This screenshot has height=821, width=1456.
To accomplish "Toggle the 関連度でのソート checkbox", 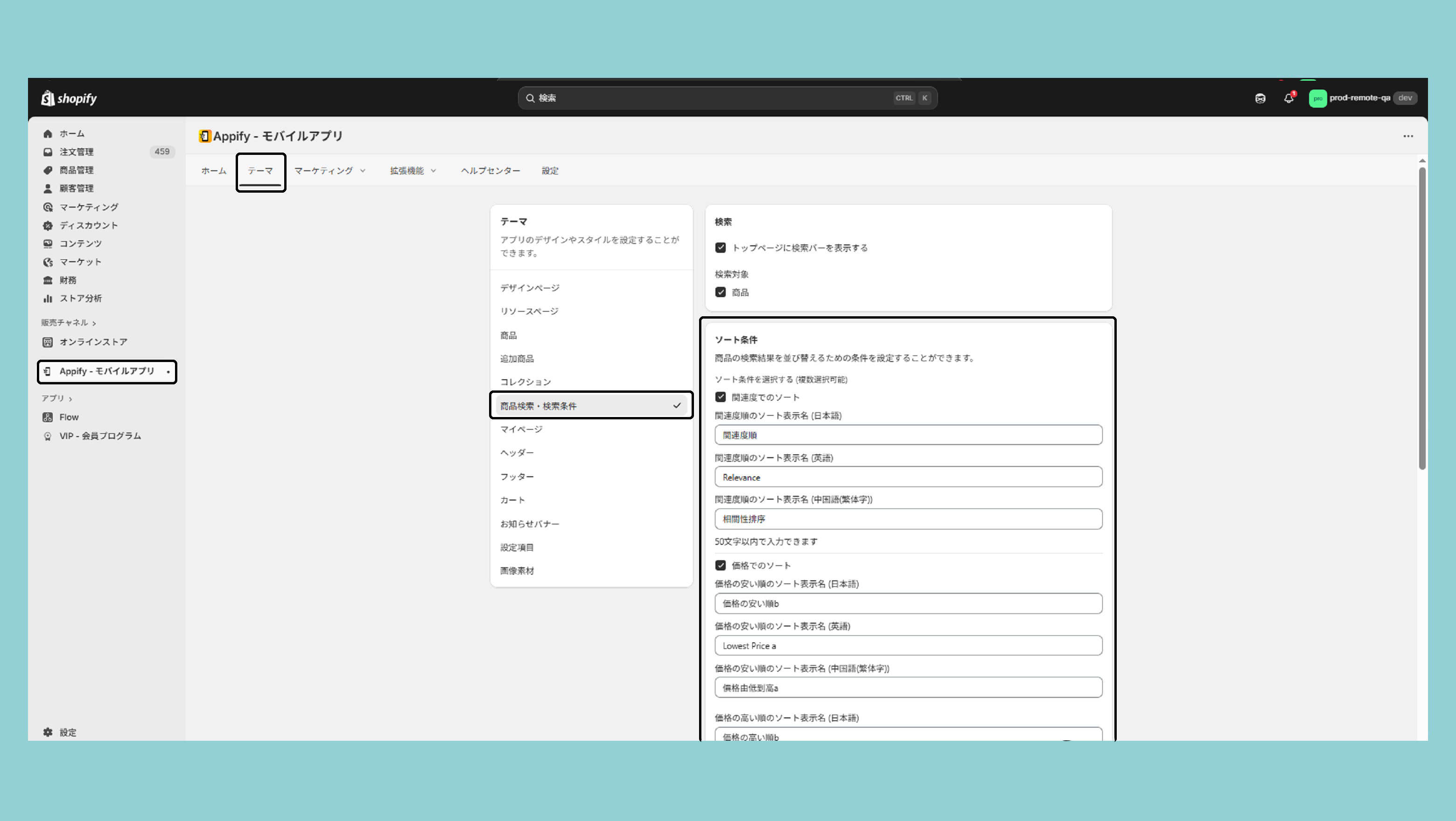I will (721, 397).
